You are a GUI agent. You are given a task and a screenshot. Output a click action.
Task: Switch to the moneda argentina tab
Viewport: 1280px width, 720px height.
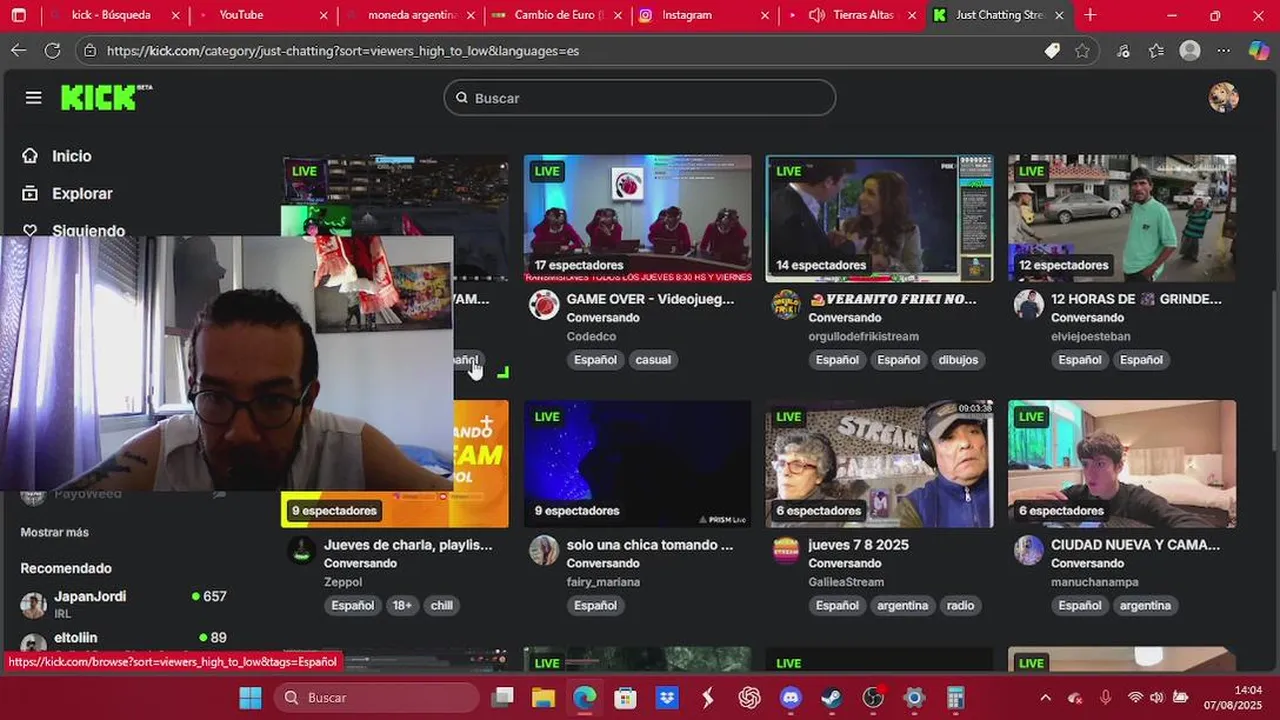pos(410,15)
